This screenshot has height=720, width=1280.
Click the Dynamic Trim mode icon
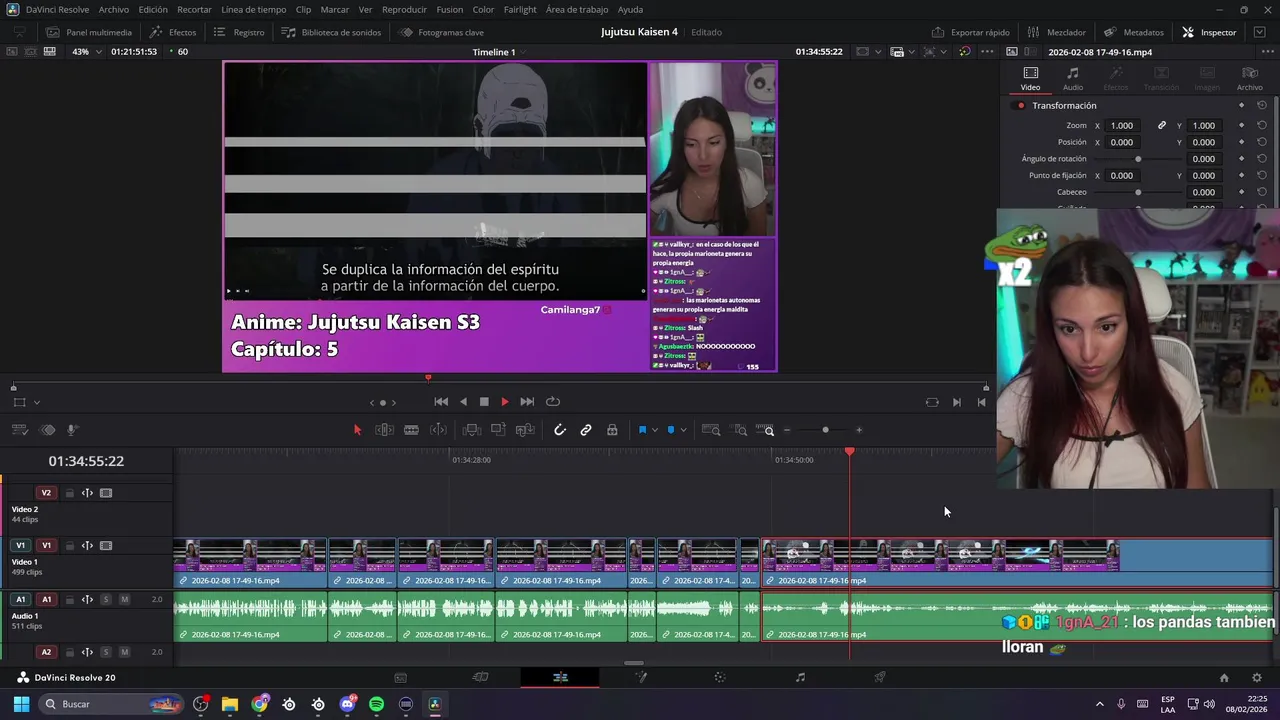pos(438,430)
